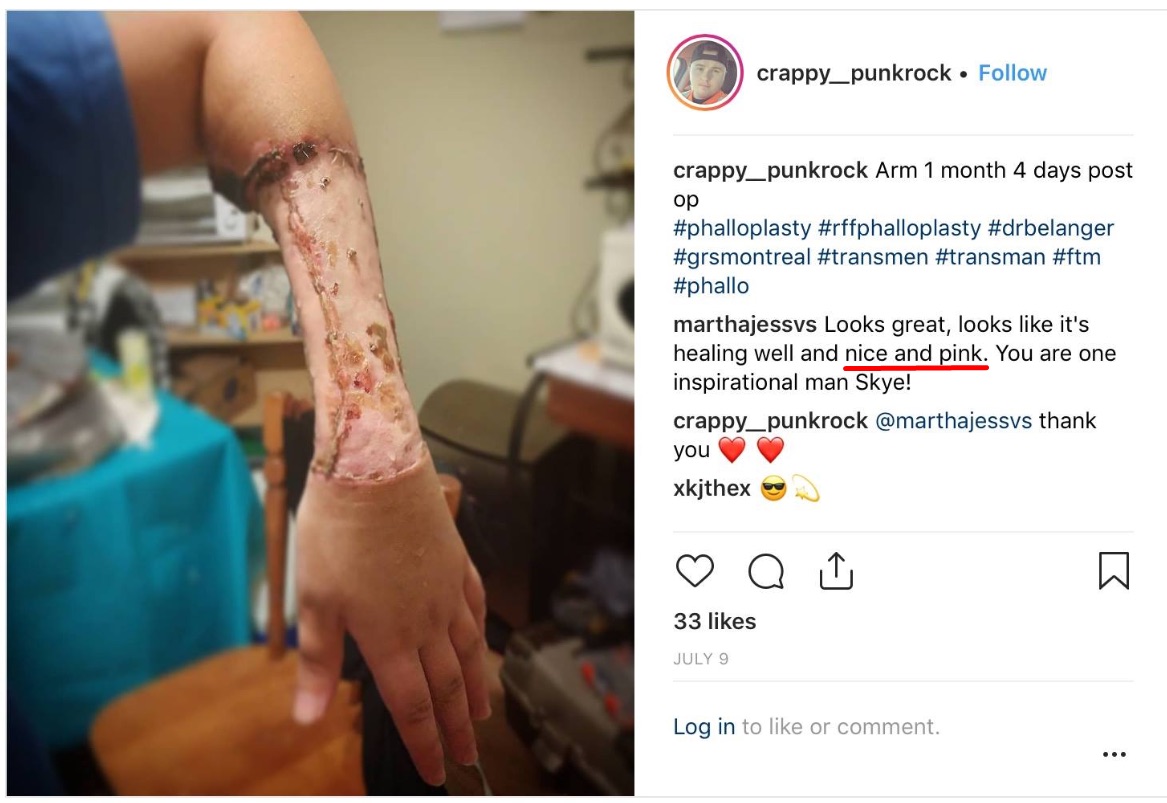The width and height of the screenshot is (1167, 803).
Task: View the 33 likes list
Action: click(714, 621)
